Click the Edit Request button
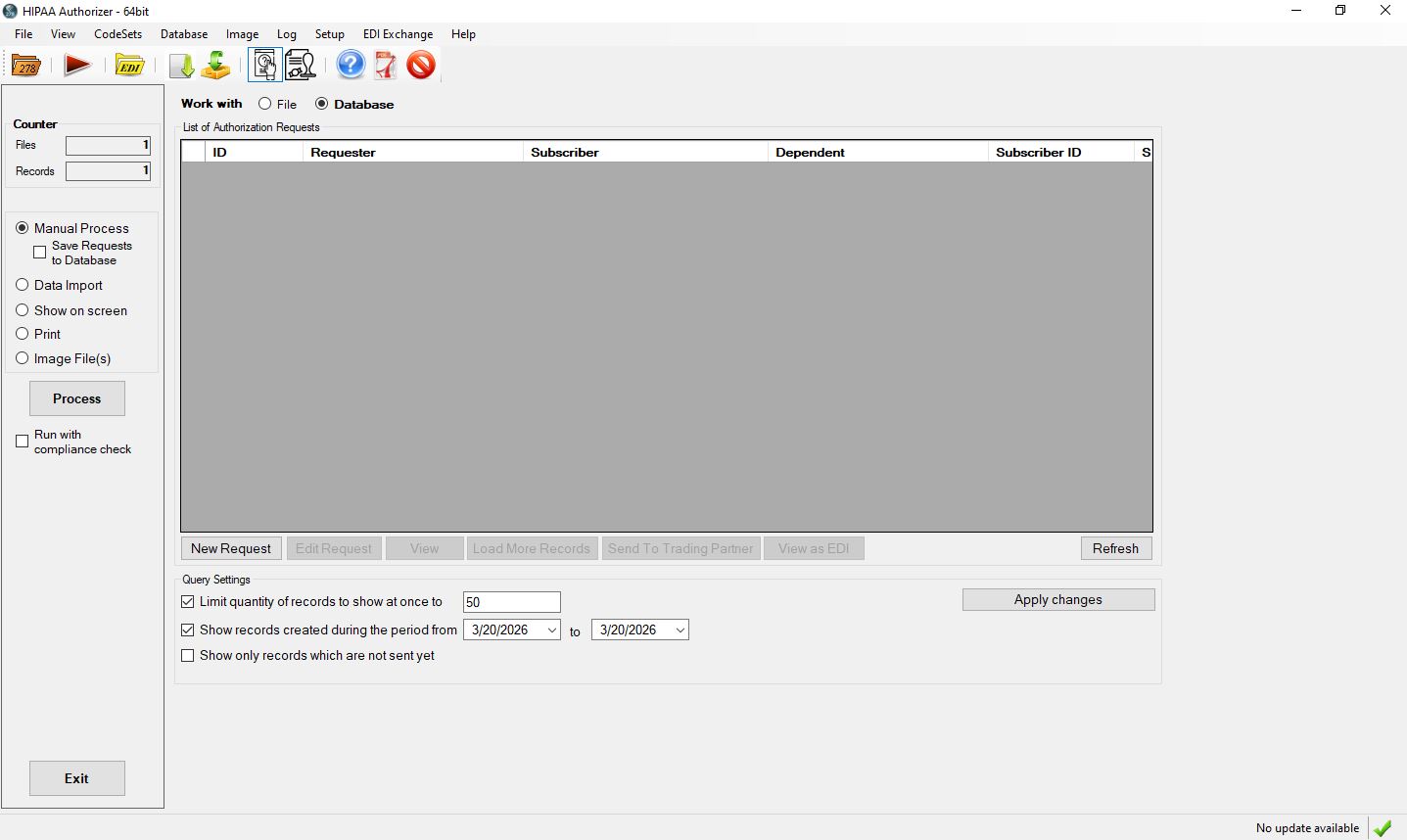Image resolution: width=1407 pixels, height=840 pixels. [x=334, y=548]
